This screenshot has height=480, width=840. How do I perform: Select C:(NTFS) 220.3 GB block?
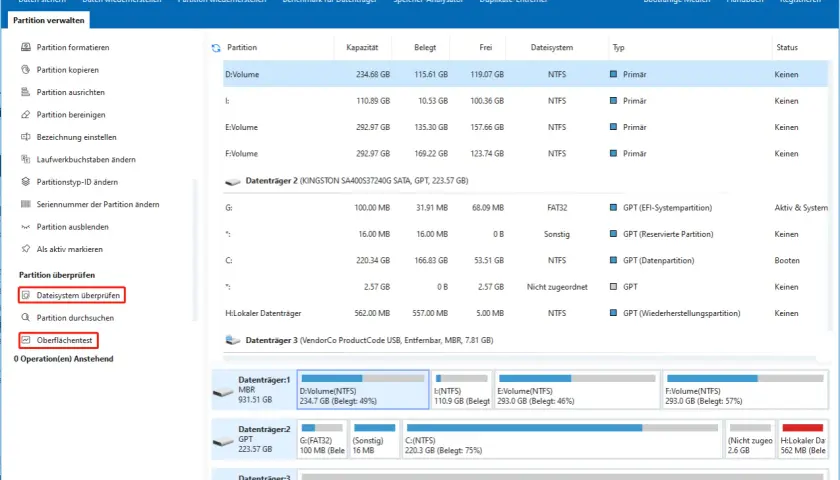pos(562,439)
